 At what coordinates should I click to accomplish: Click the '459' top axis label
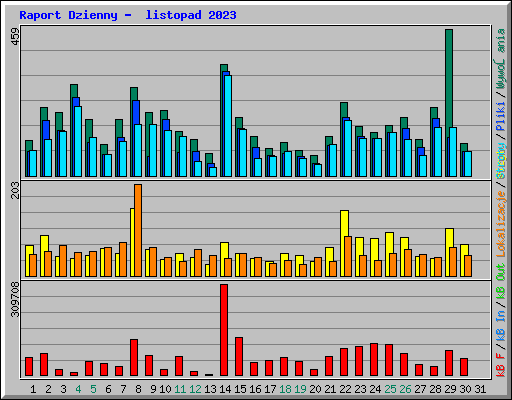click(15, 36)
